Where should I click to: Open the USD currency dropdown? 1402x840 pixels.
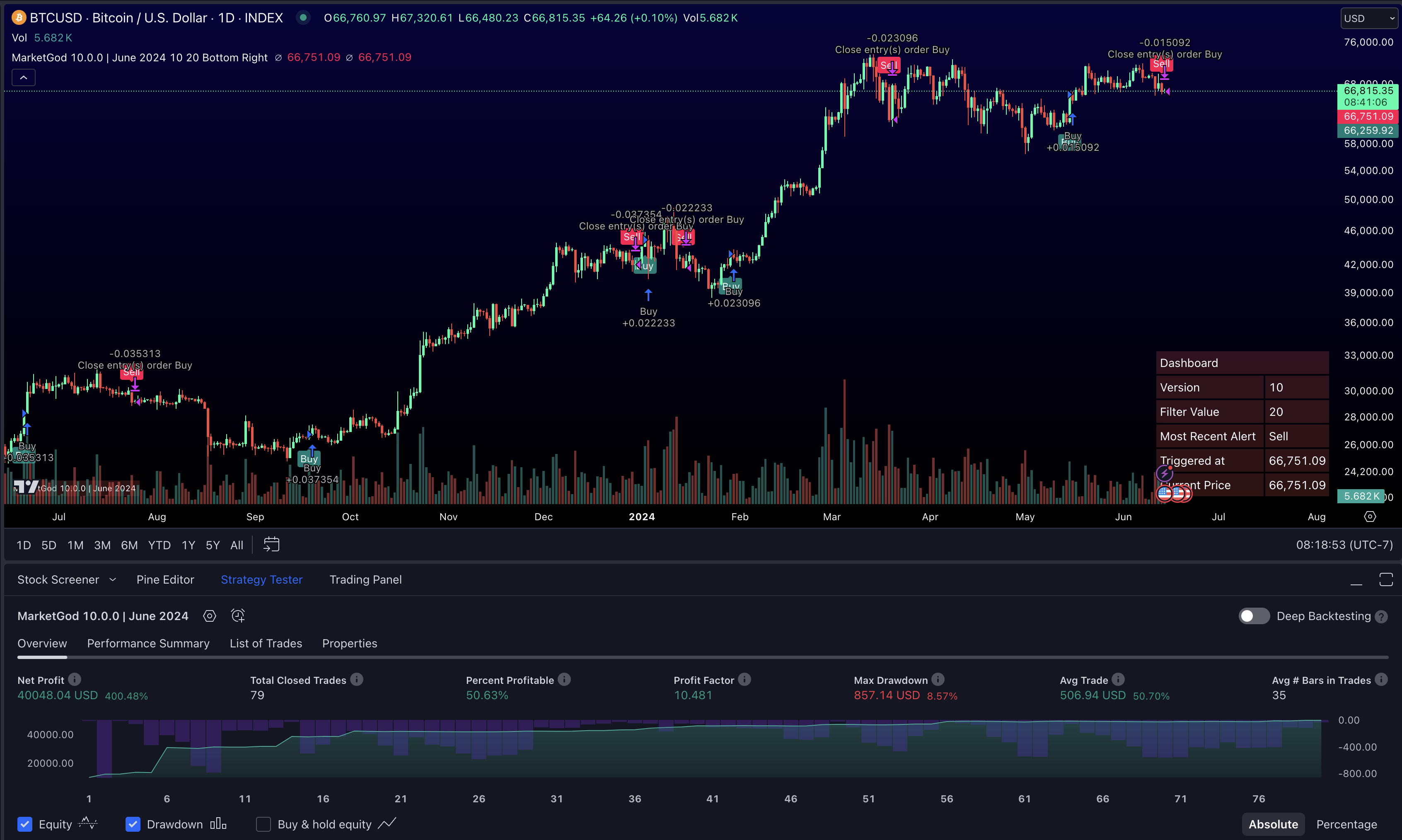coord(1370,18)
